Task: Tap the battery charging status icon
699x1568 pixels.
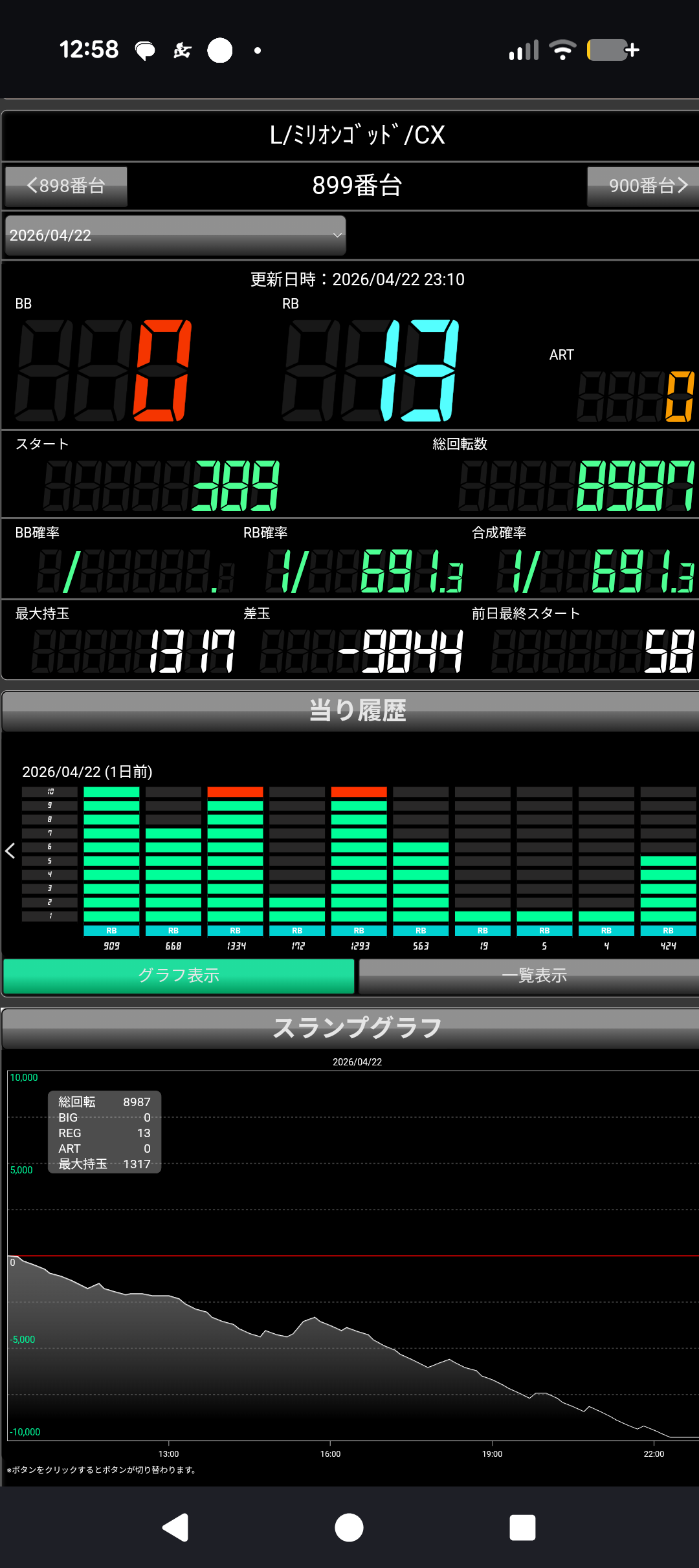Action: [x=612, y=50]
